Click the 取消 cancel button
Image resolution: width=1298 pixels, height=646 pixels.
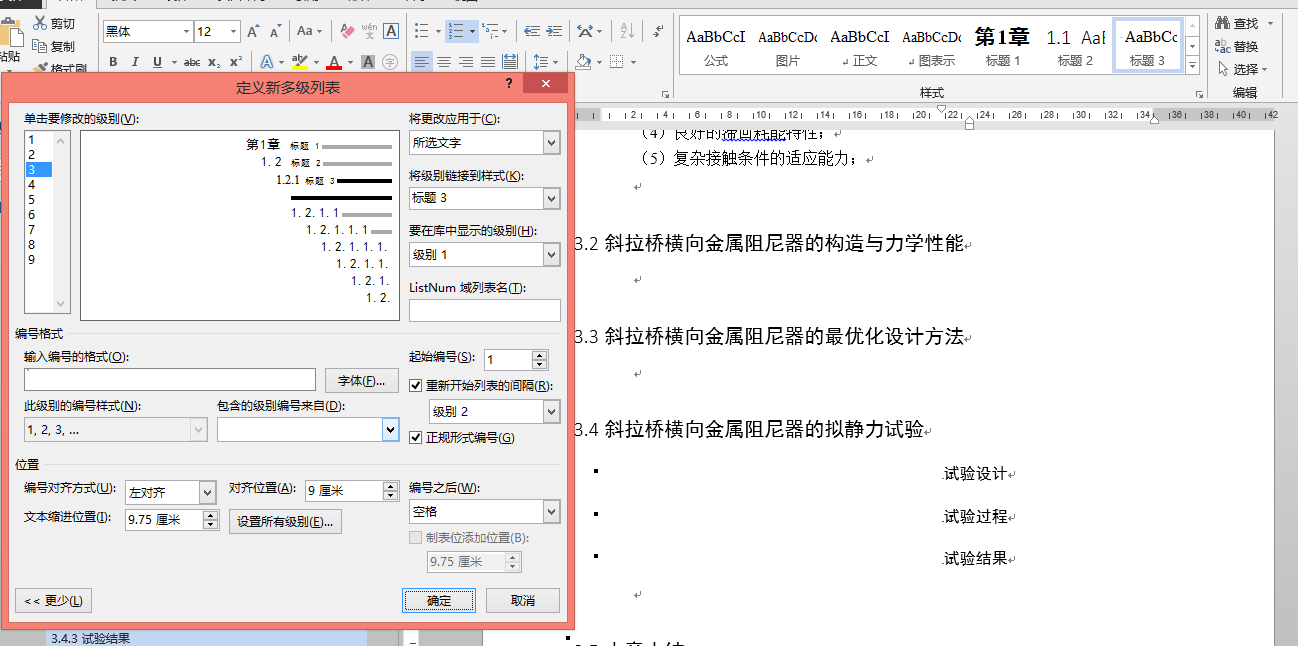pos(522,600)
